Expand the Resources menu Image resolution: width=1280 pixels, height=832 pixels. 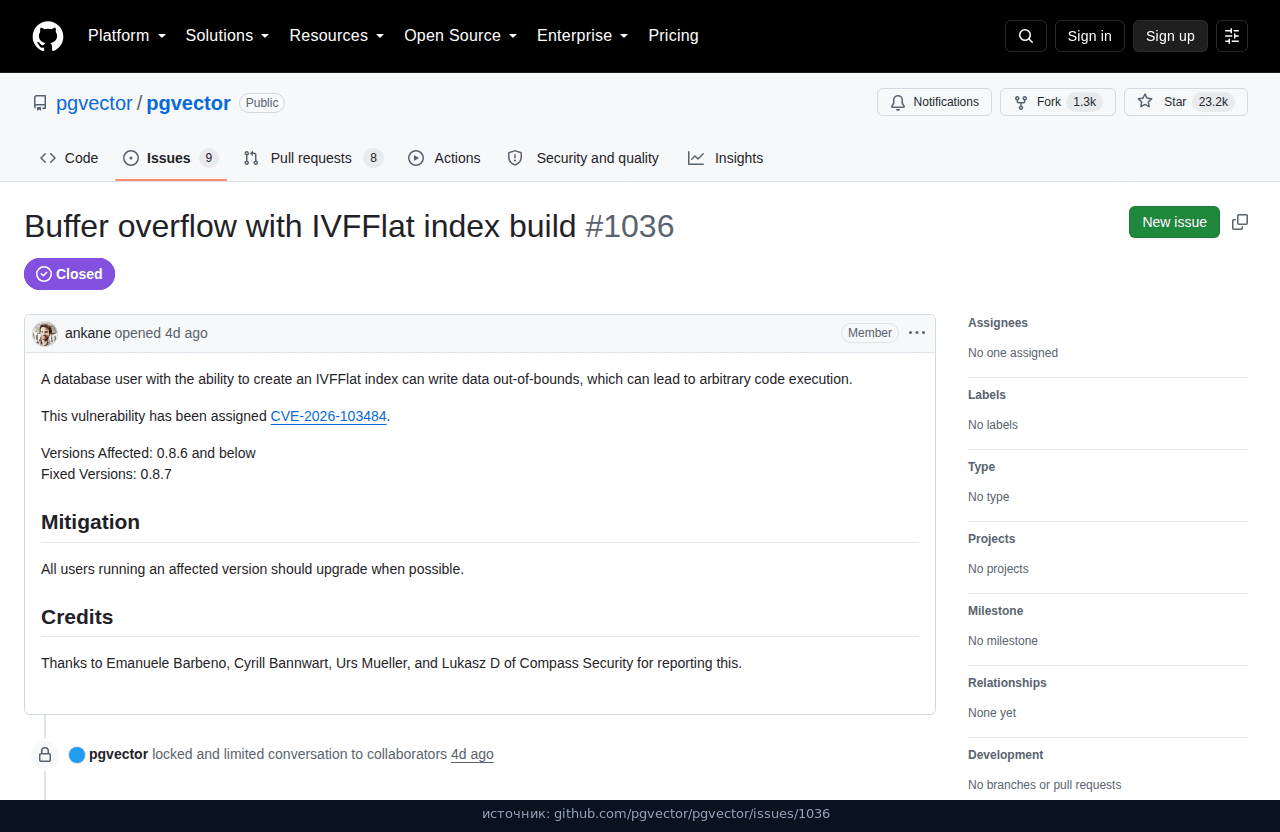337,36
